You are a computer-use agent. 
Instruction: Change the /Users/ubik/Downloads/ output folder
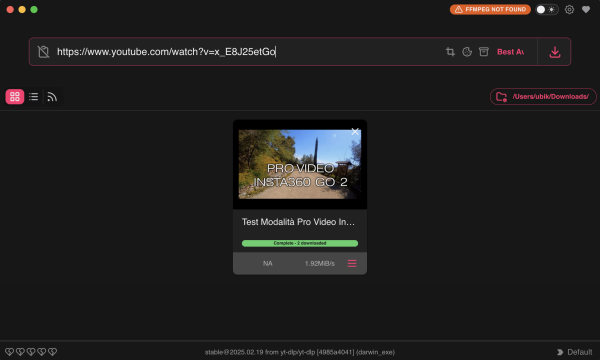coord(543,96)
